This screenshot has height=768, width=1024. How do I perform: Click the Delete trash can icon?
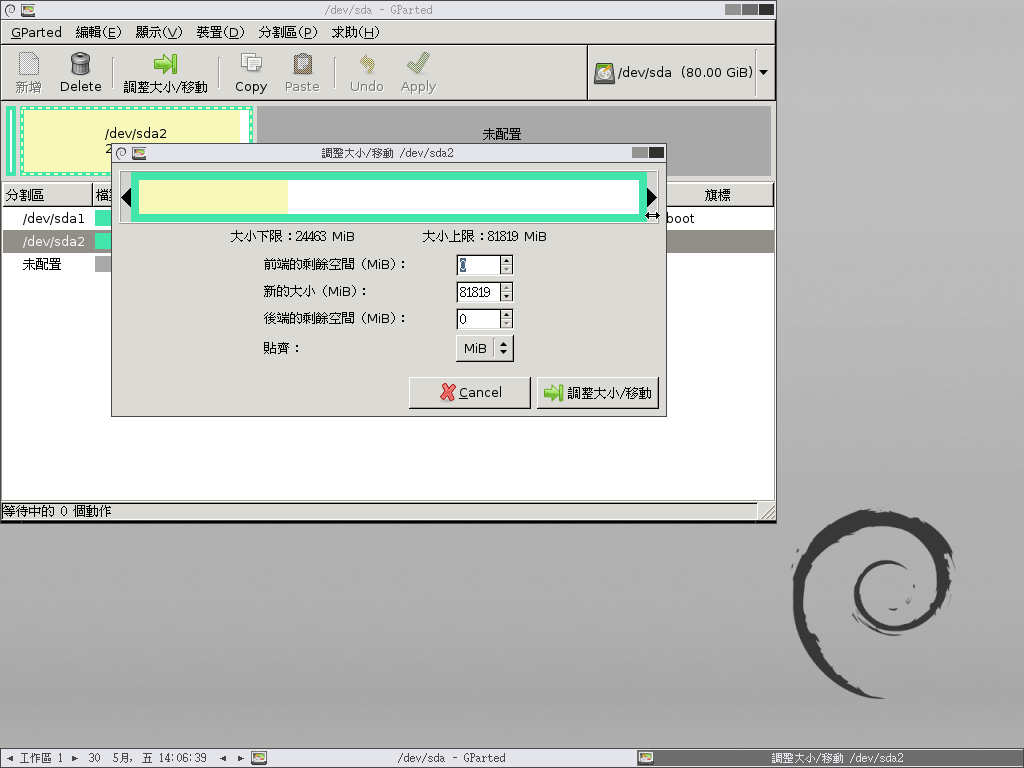pos(80,64)
